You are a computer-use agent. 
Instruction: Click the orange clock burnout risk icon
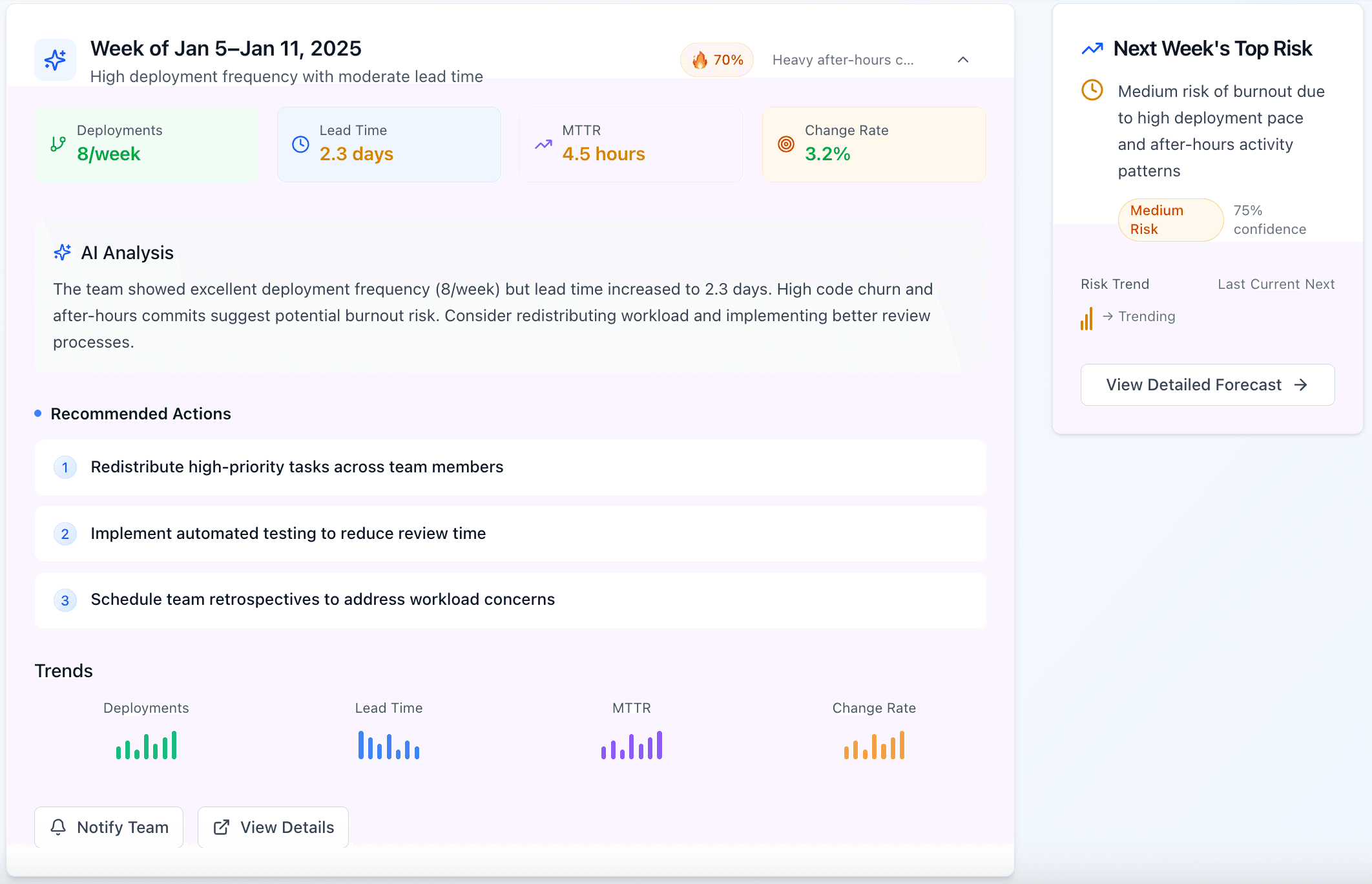(x=1092, y=90)
